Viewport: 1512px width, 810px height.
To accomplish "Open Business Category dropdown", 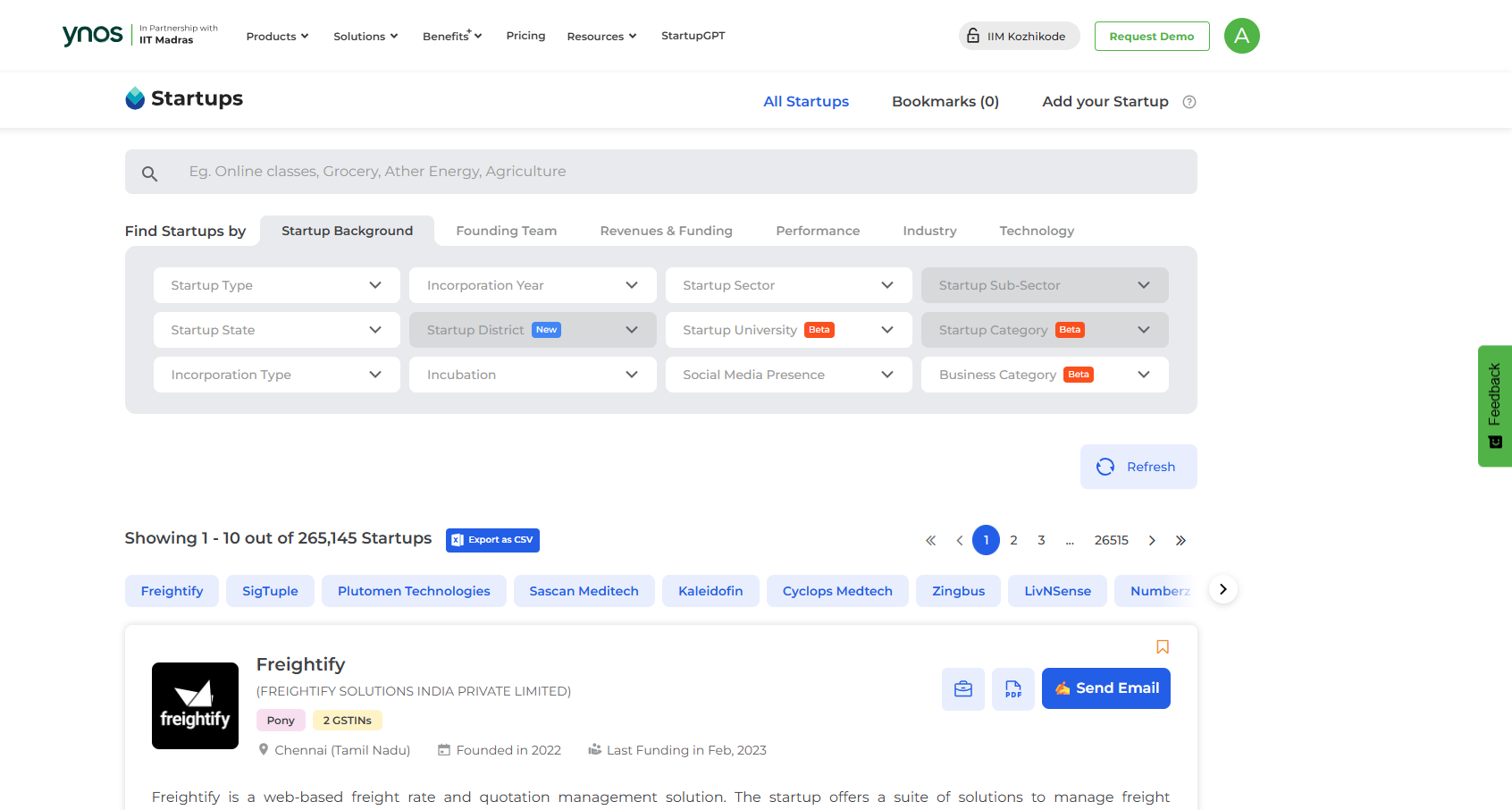I will 1044,375.
